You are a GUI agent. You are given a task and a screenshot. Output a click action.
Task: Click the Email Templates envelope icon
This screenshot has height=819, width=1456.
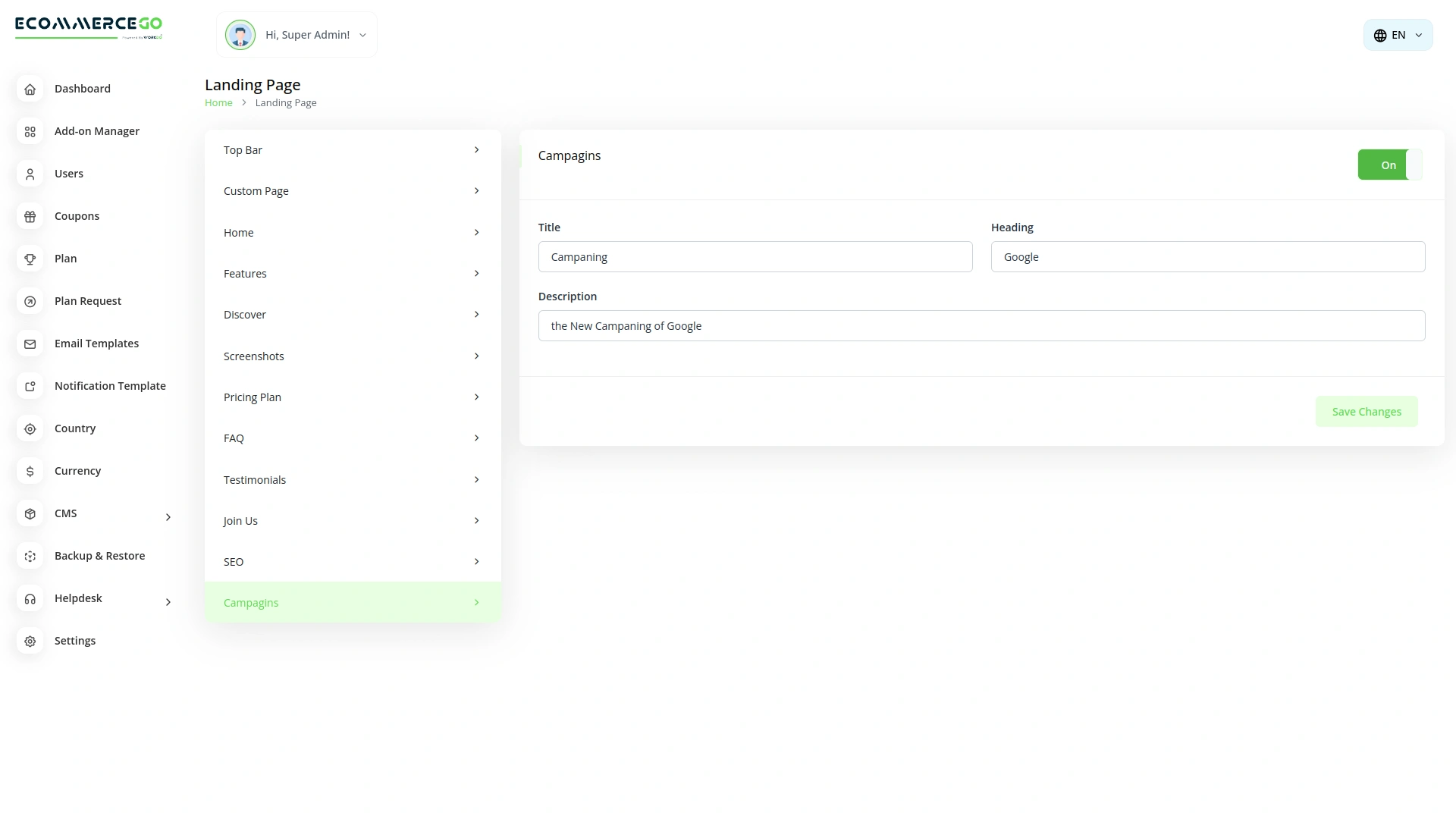[x=30, y=344]
